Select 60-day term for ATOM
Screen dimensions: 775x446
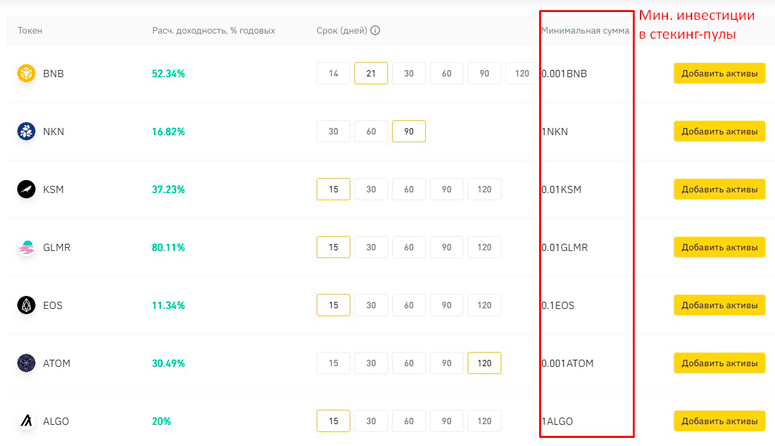click(409, 363)
